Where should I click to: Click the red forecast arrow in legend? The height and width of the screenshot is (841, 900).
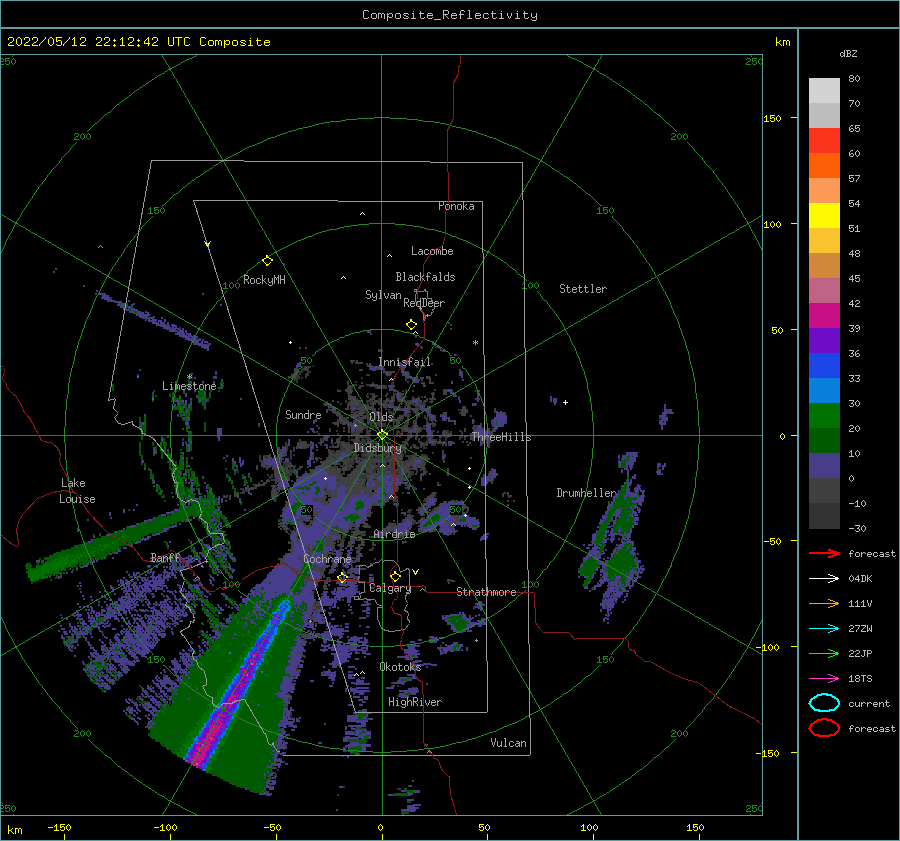(824, 553)
